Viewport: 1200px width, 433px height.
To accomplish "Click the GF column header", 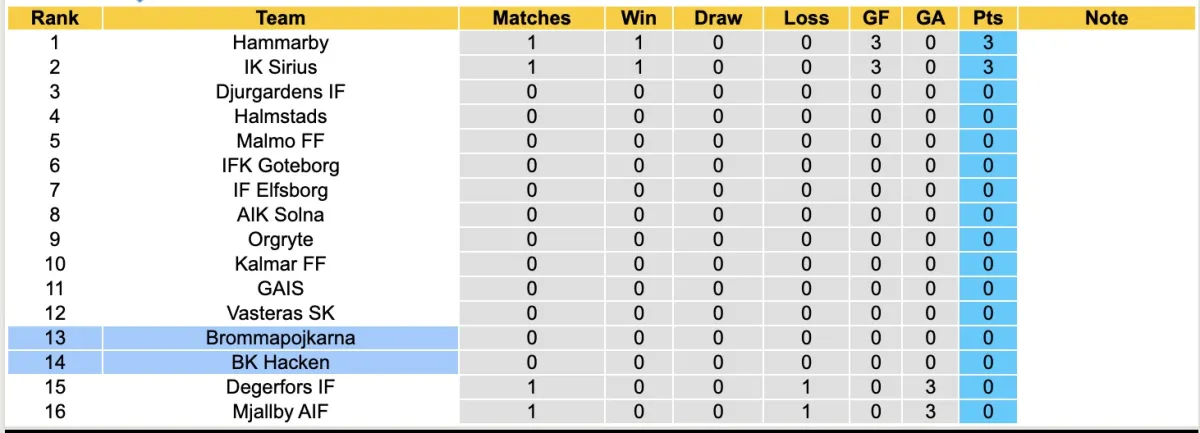I will point(875,18).
